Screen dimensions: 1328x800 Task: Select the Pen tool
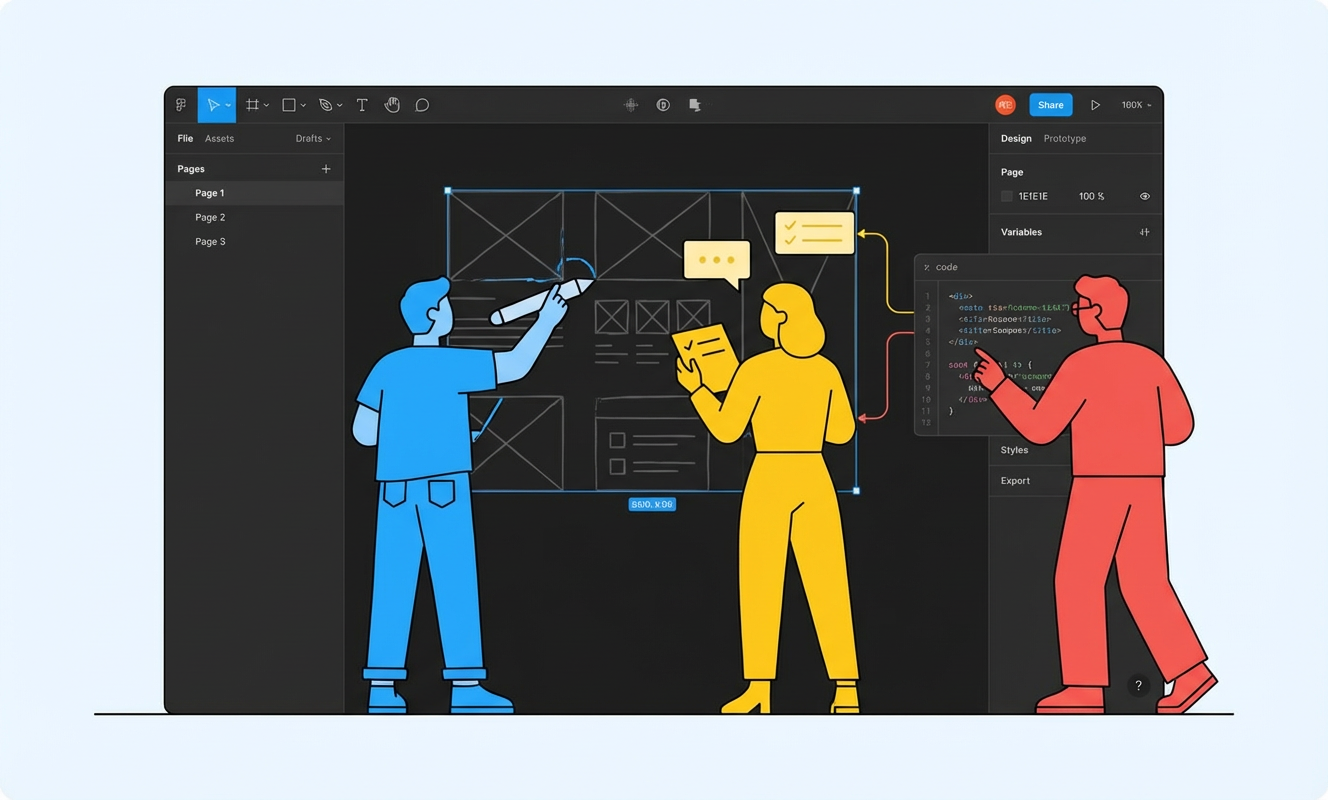(x=325, y=105)
